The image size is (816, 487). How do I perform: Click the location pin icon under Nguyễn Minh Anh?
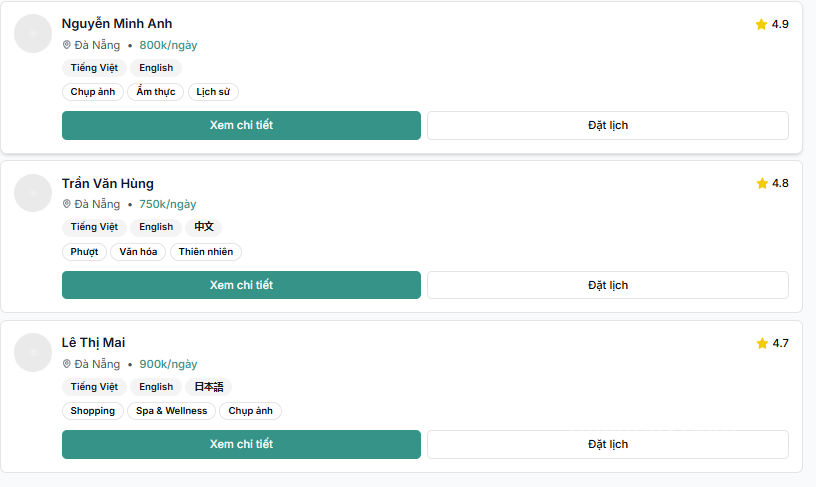point(67,45)
